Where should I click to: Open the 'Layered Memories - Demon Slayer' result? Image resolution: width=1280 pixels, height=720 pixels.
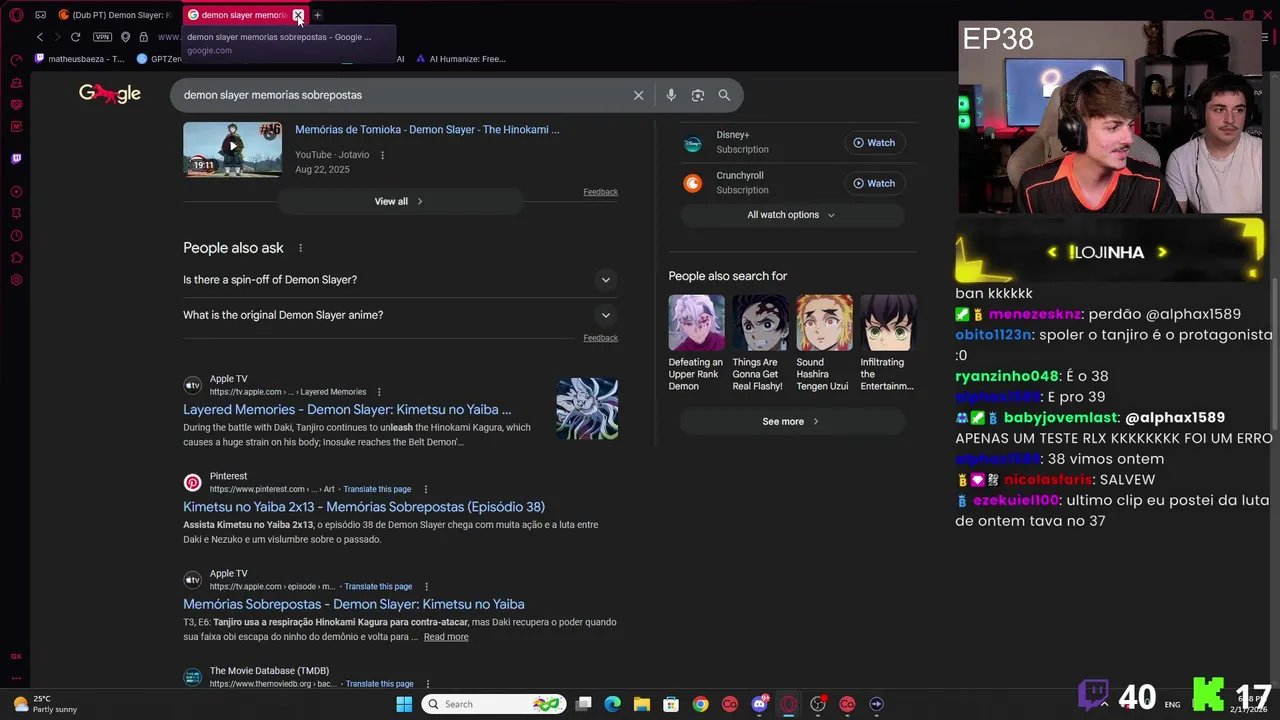(347, 409)
